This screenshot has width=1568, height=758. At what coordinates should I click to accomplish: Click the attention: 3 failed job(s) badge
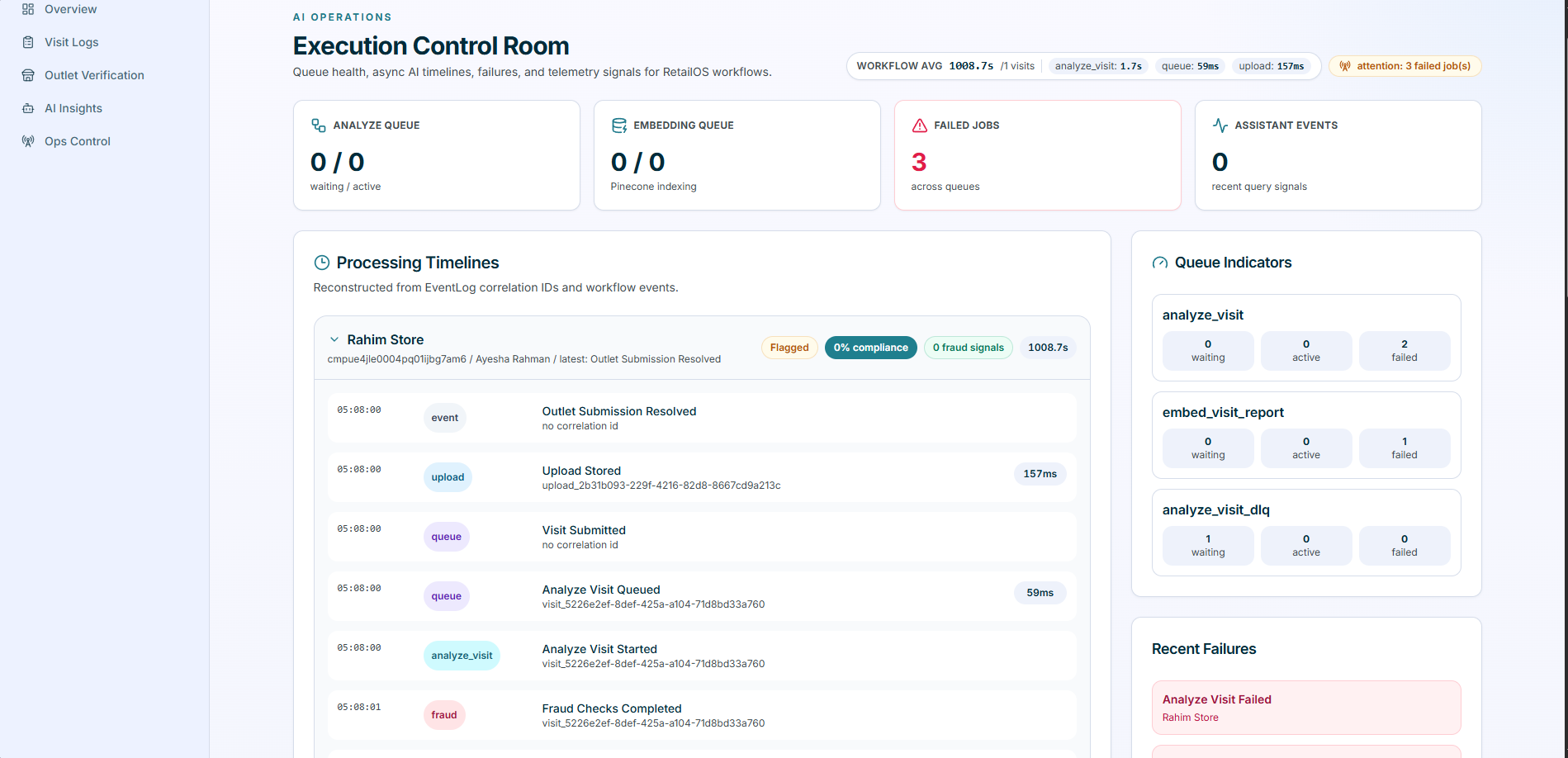pyautogui.click(x=1405, y=66)
